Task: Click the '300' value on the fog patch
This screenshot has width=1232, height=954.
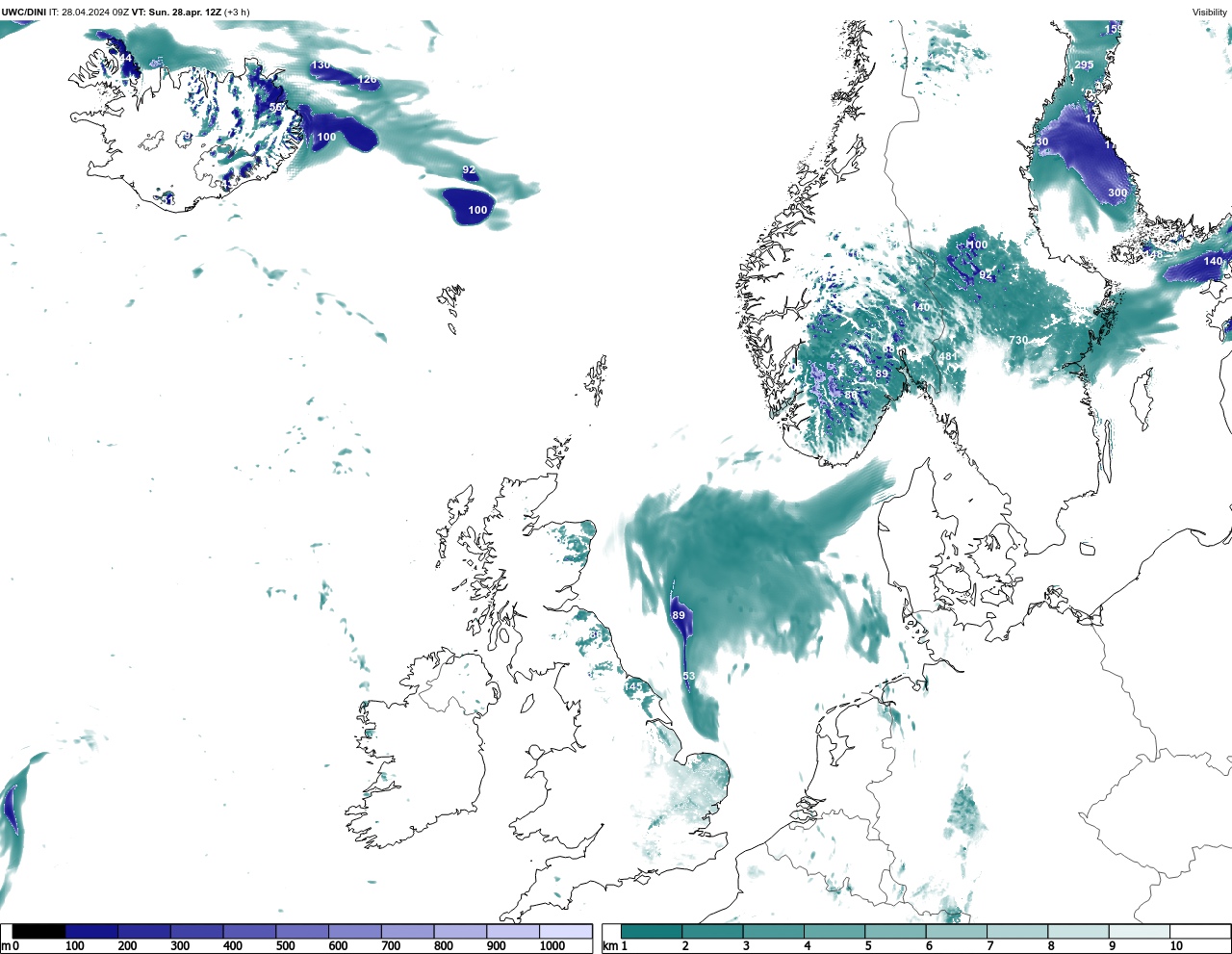Action: click(x=1117, y=193)
